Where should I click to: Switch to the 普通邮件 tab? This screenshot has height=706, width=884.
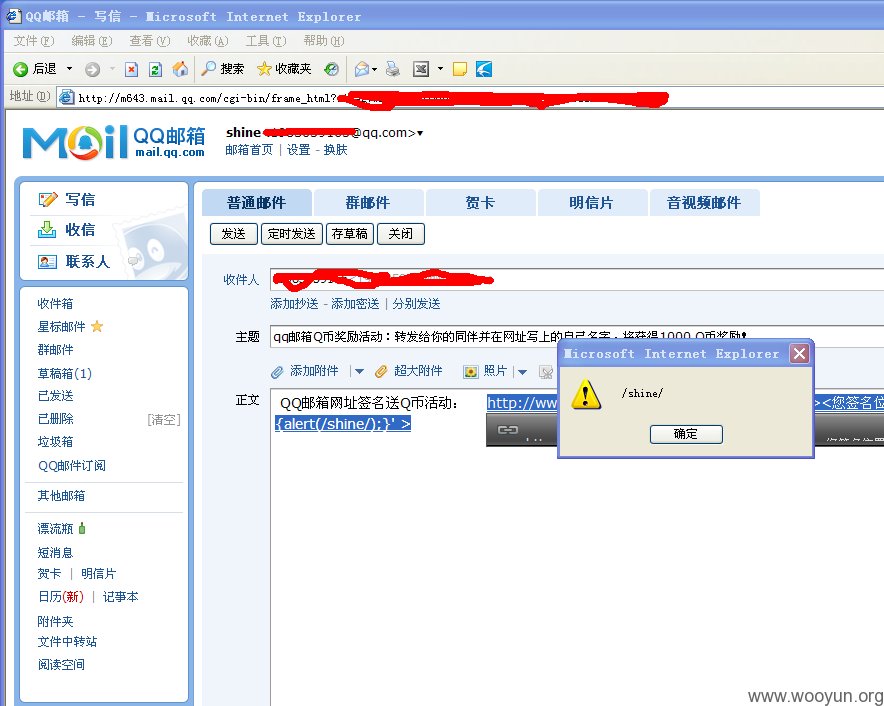click(257, 202)
